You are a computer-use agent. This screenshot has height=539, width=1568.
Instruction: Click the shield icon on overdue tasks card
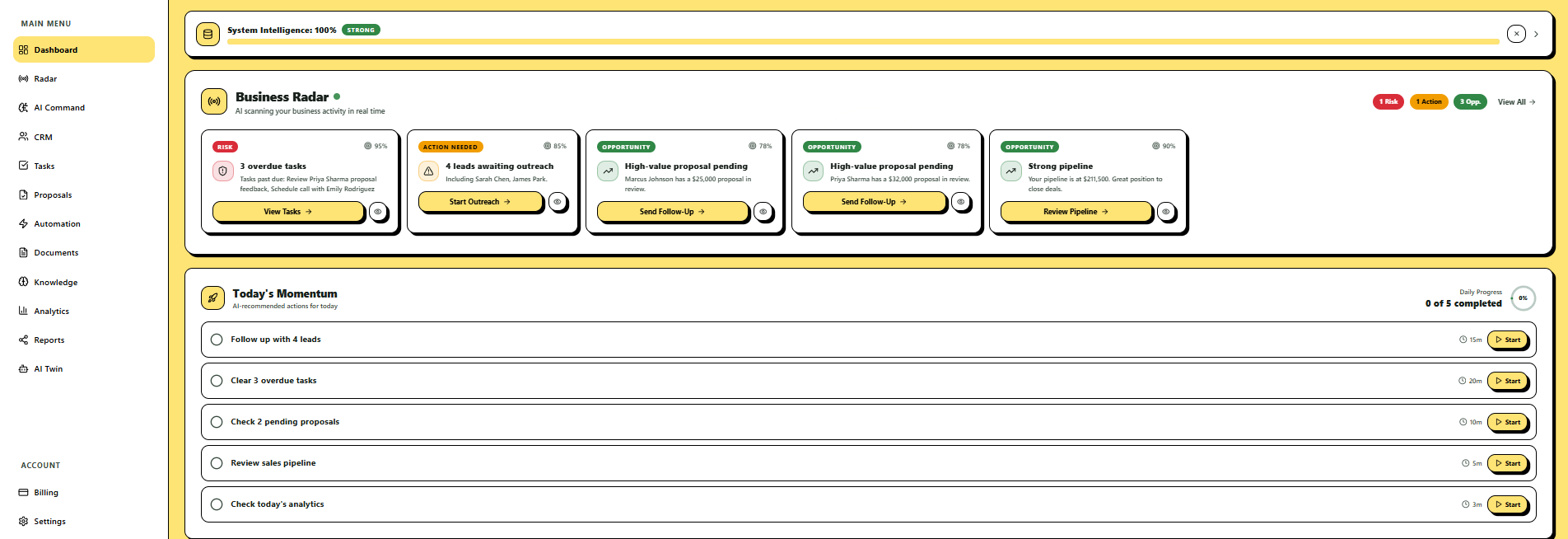[x=222, y=171]
